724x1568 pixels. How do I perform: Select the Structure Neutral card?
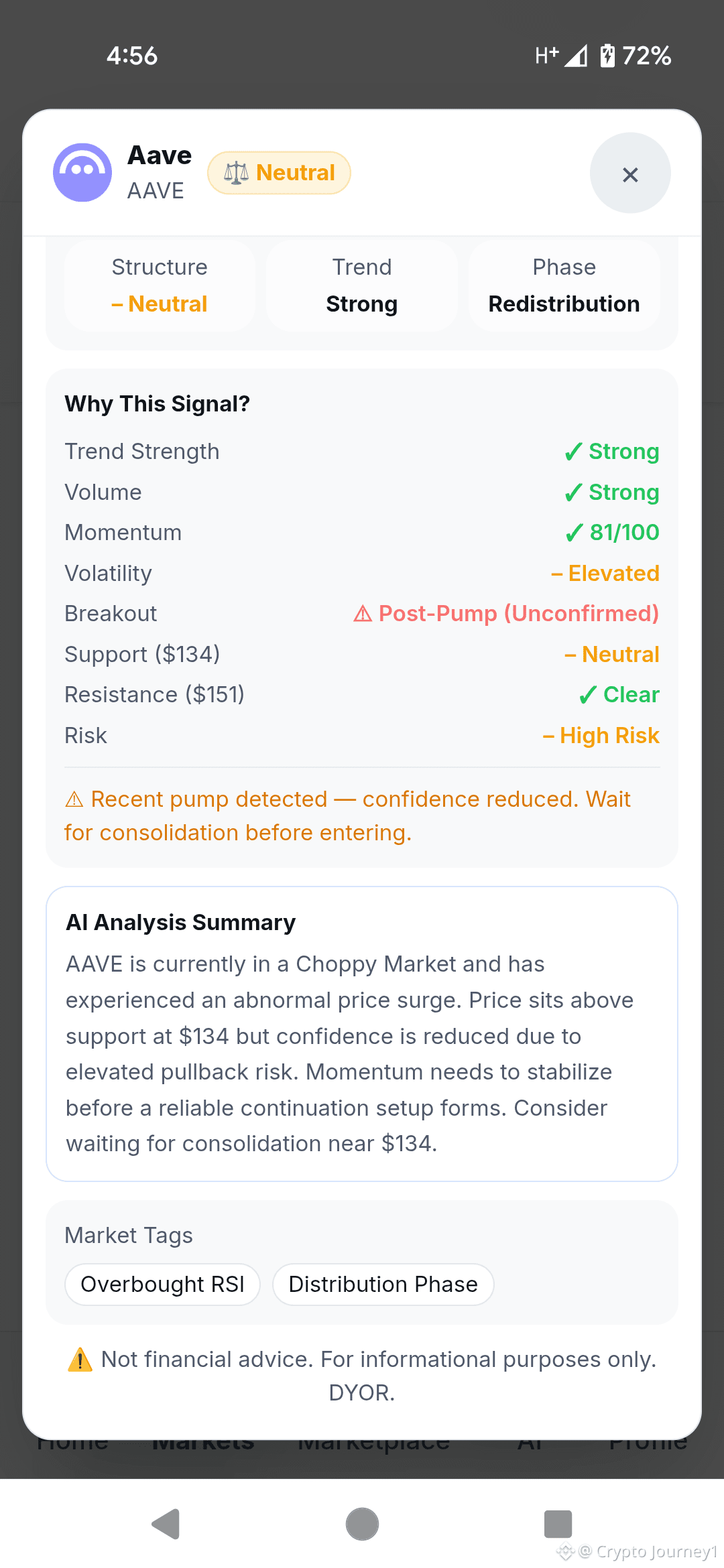pos(160,285)
